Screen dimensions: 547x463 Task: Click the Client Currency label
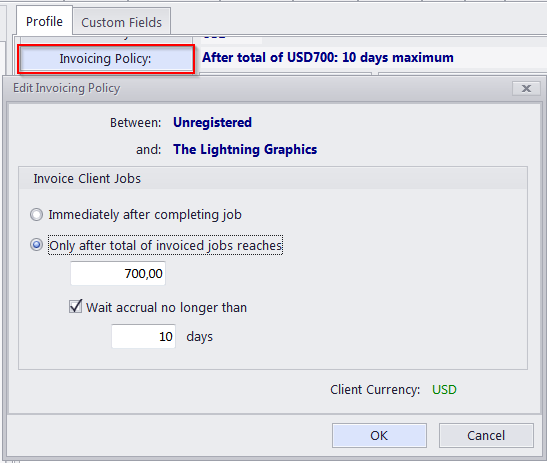coord(375,389)
